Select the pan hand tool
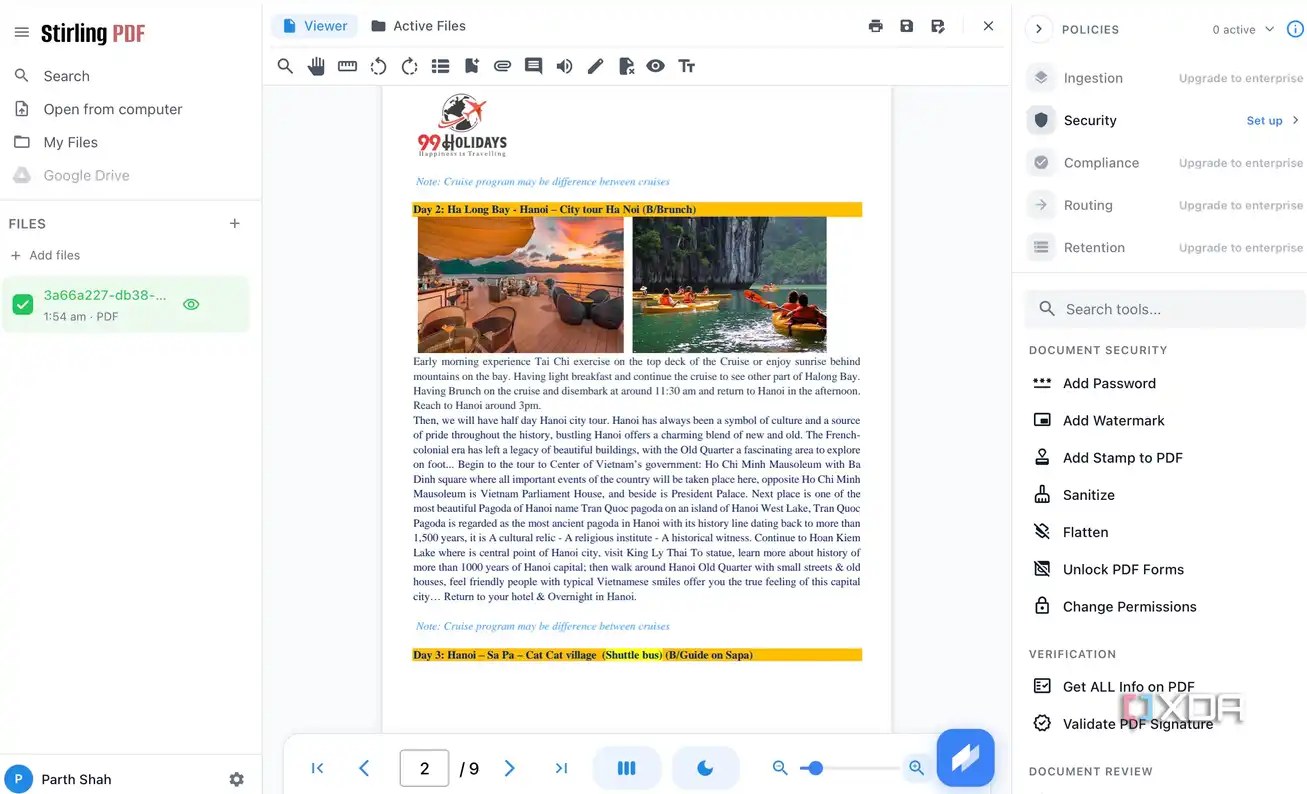The width and height of the screenshot is (1307, 794). (x=316, y=66)
